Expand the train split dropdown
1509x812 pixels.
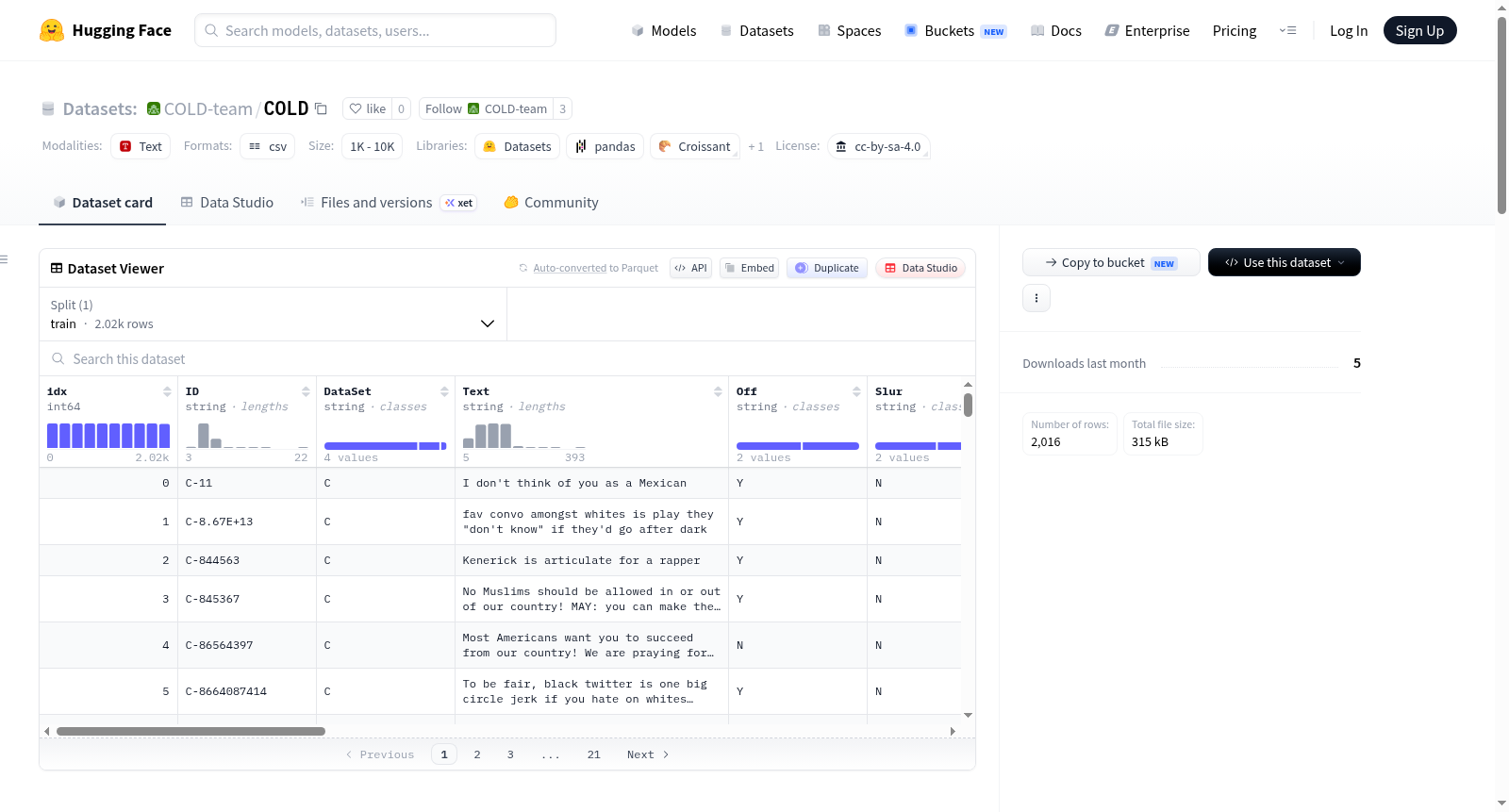(273, 314)
